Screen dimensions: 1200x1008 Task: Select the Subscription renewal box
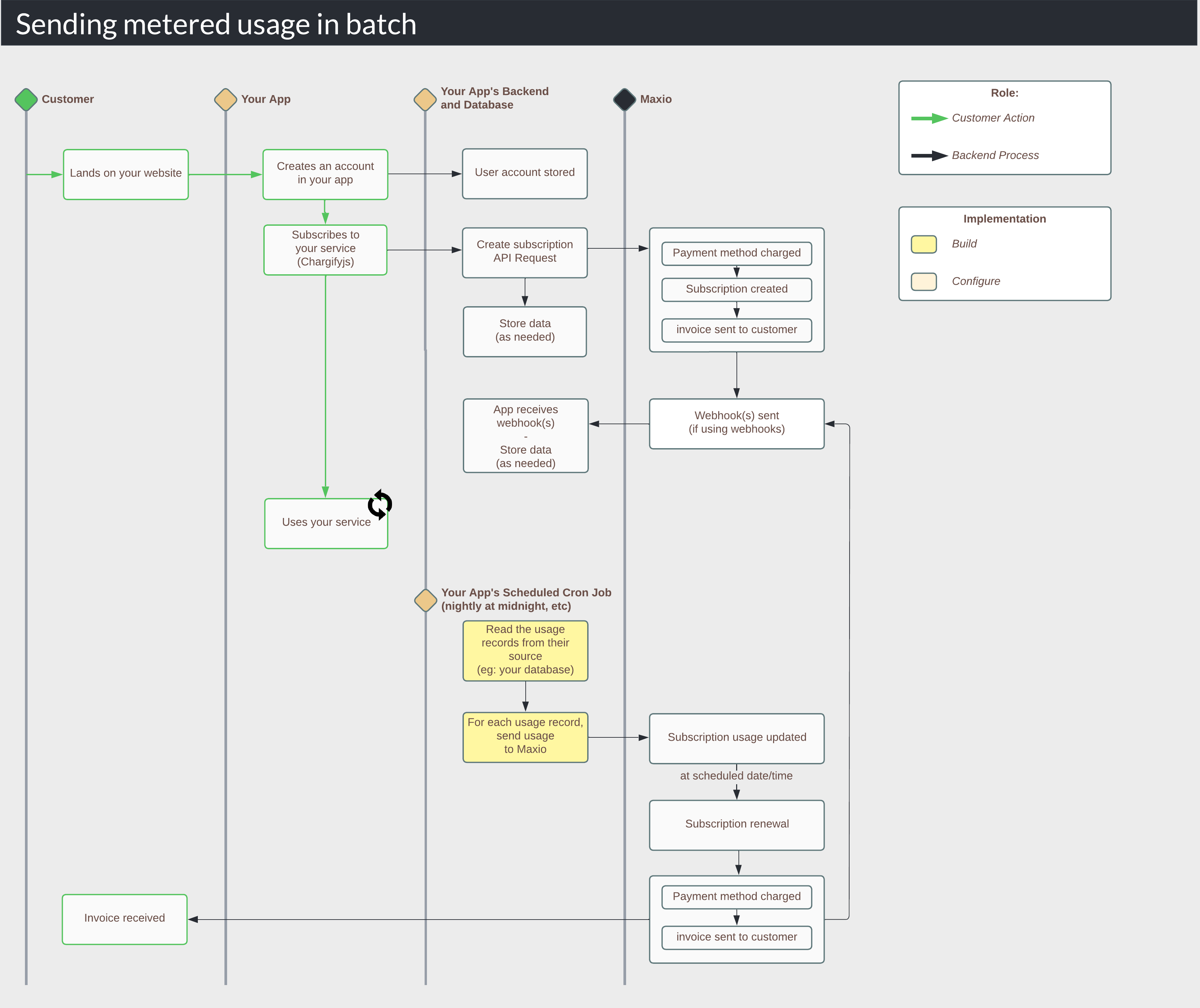(736, 824)
